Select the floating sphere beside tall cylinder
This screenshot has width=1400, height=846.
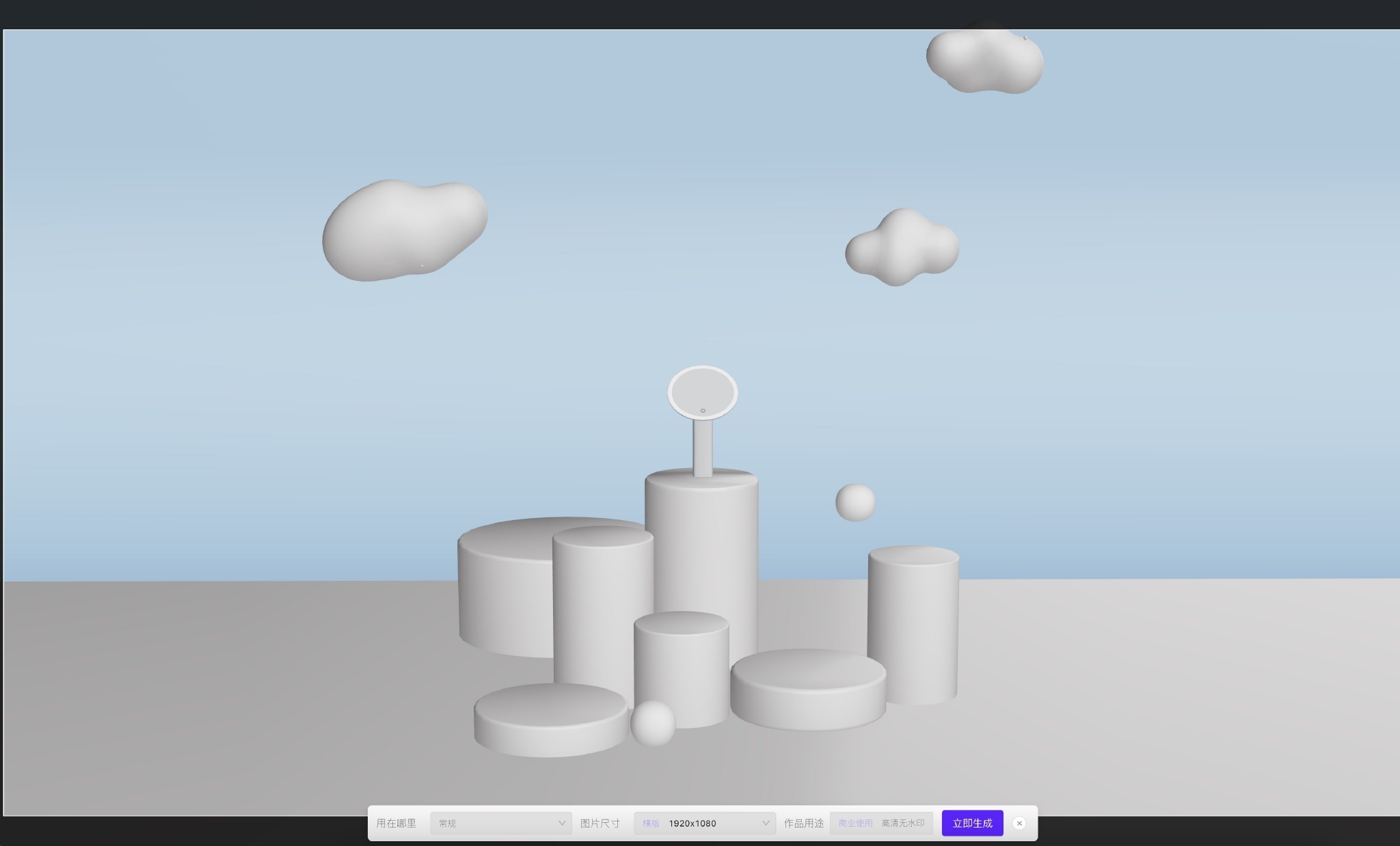(x=854, y=502)
